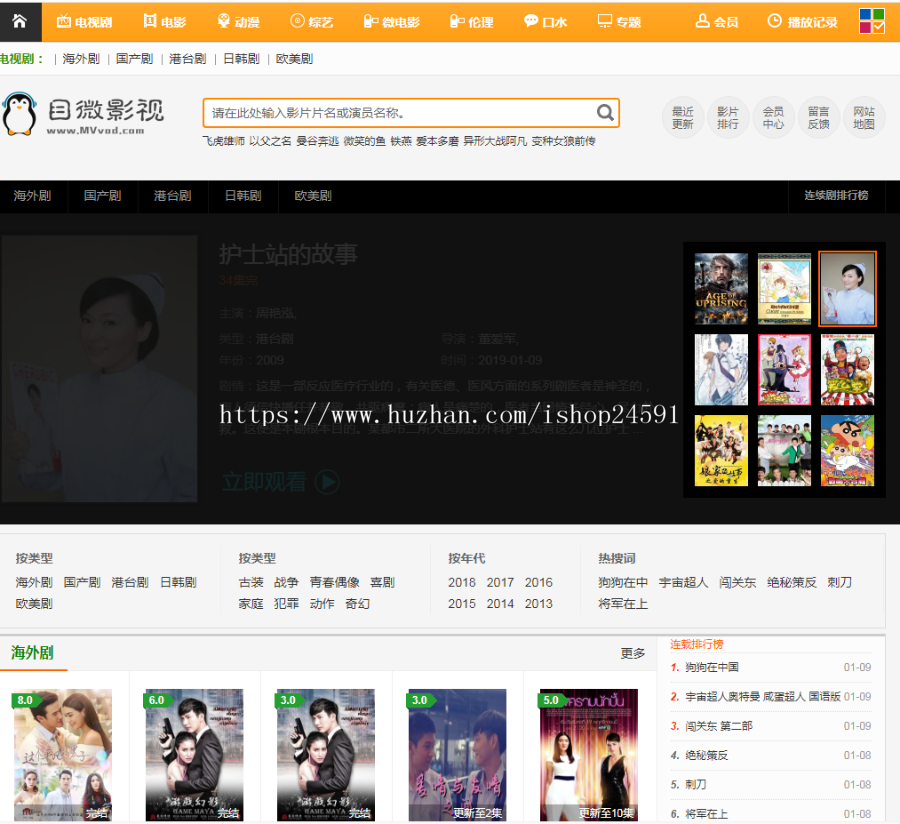
Task: Open 影片排行 round icon button
Action: [x=728, y=118]
